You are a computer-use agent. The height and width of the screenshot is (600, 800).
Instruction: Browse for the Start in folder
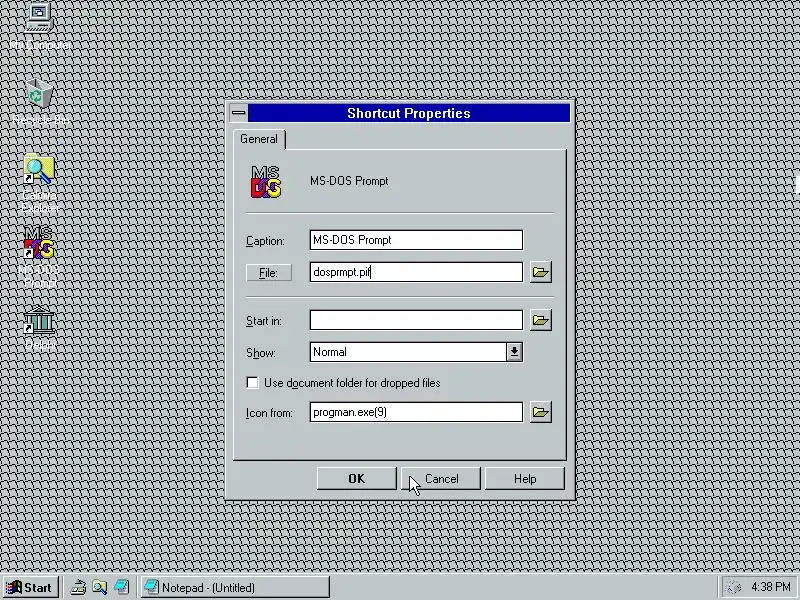[541, 320]
